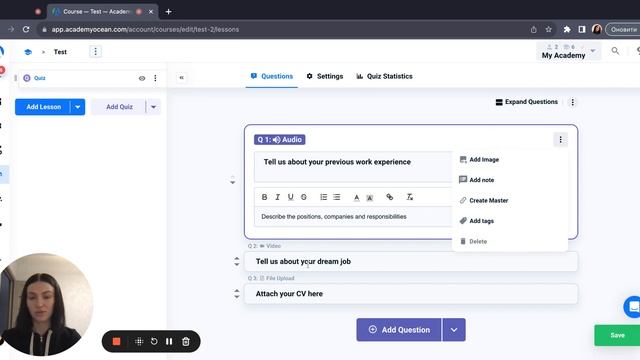Open the browser profile avatar

point(597,29)
